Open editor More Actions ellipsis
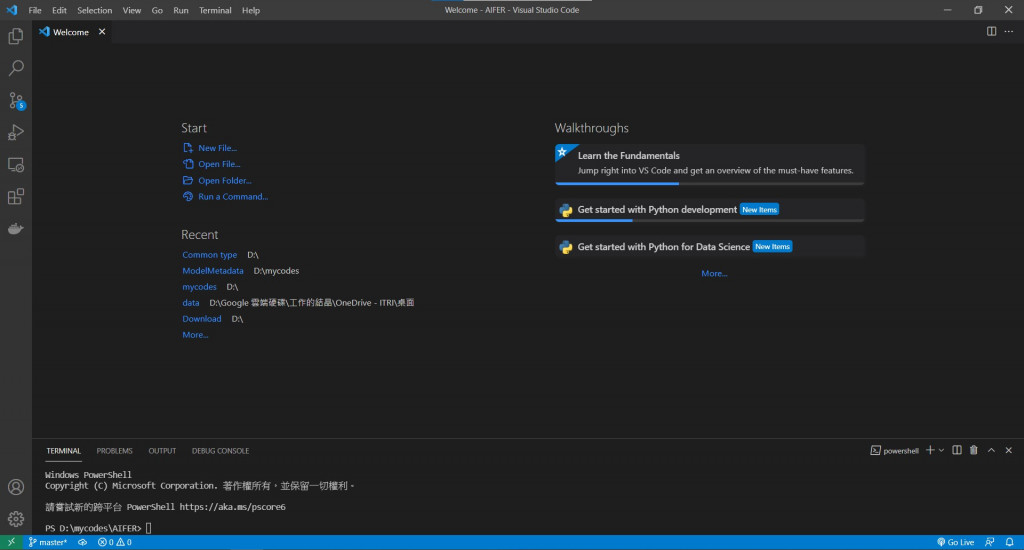 (1009, 31)
